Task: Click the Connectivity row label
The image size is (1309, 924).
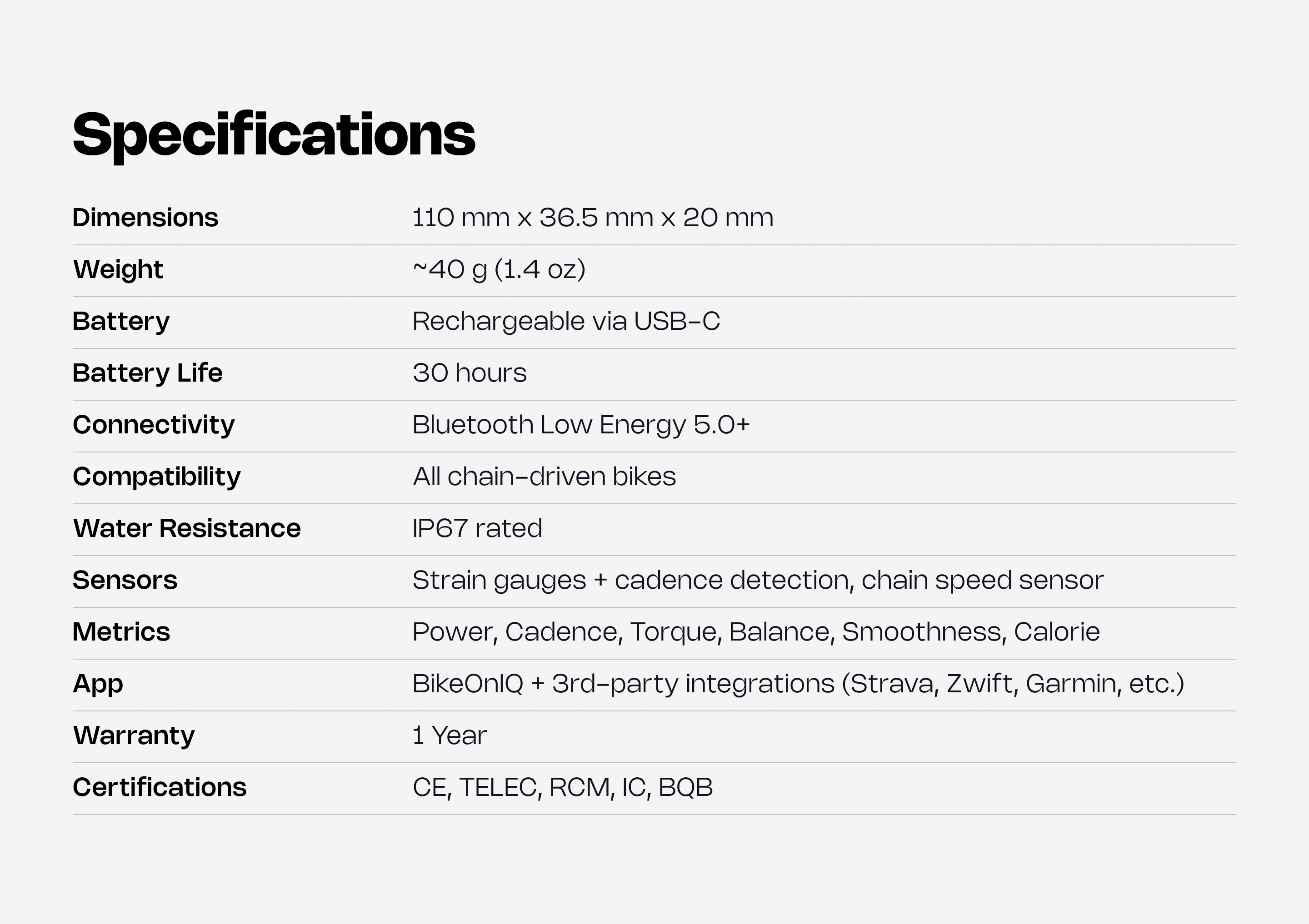Action: [x=153, y=425]
